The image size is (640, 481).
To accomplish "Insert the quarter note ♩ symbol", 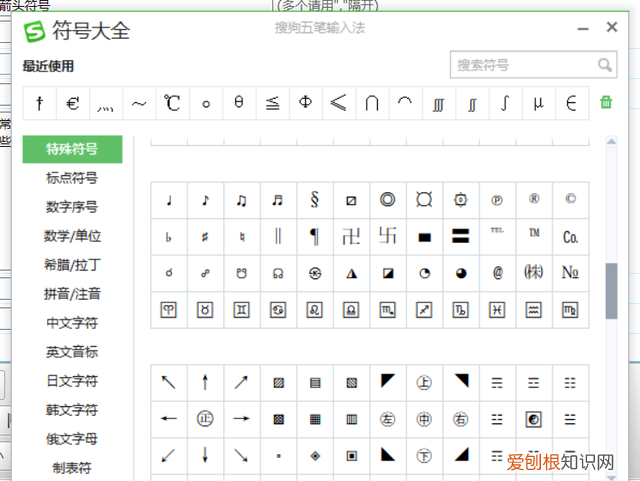I will point(169,200).
